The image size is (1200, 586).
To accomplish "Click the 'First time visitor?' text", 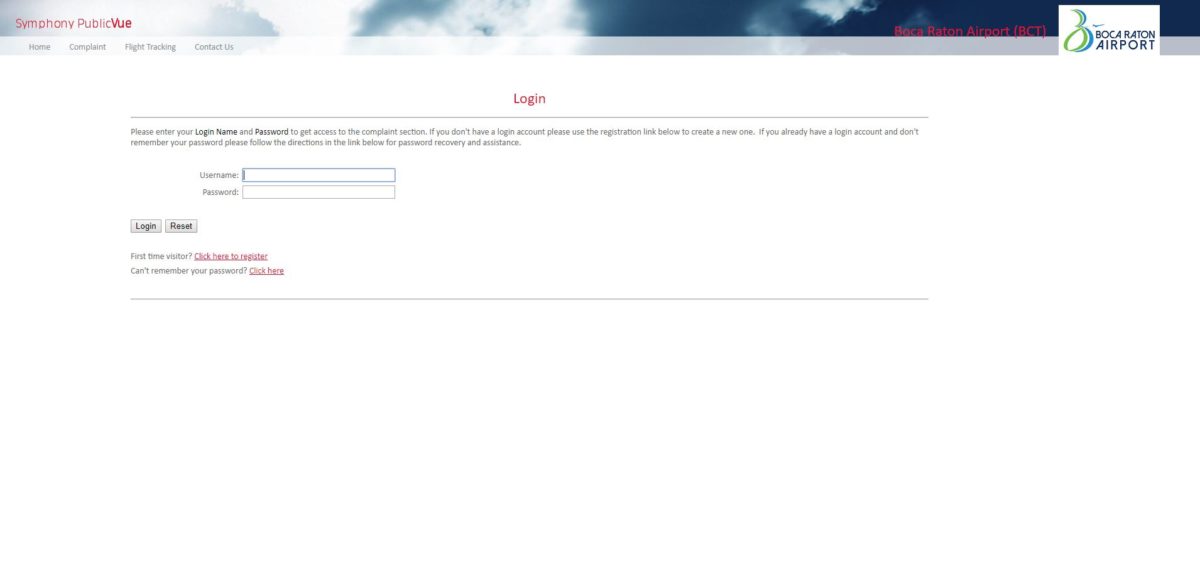I will point(161,257).
